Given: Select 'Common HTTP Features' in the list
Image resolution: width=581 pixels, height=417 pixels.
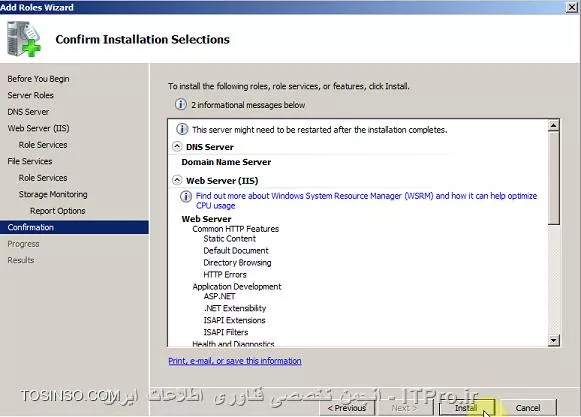Looking at the screenshot, I should pyautogui.click(x=236, y=229).
